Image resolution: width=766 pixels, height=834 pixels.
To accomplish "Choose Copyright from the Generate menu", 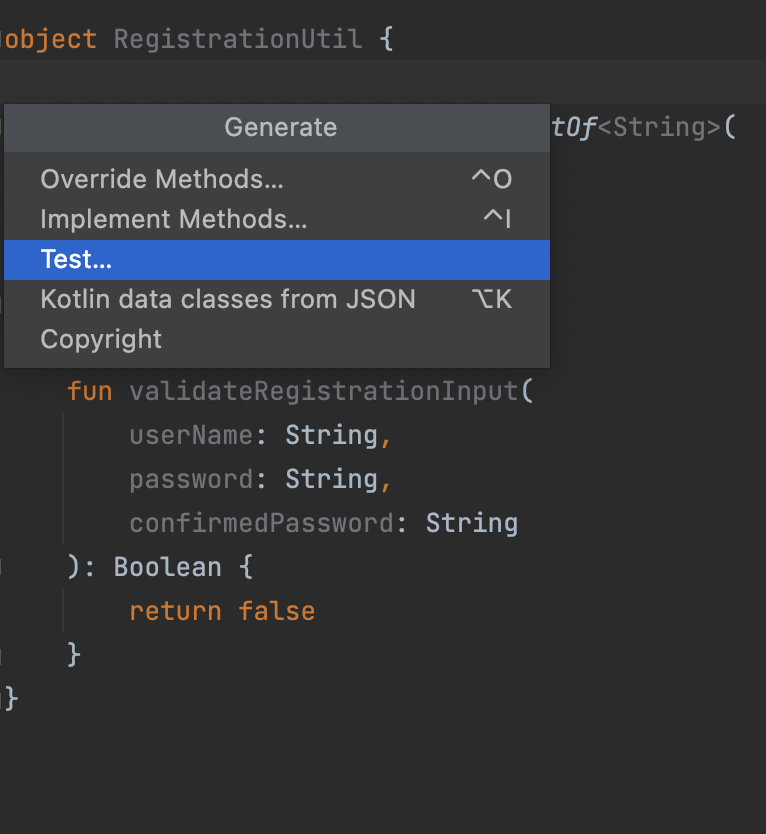I will click(100, 339).
